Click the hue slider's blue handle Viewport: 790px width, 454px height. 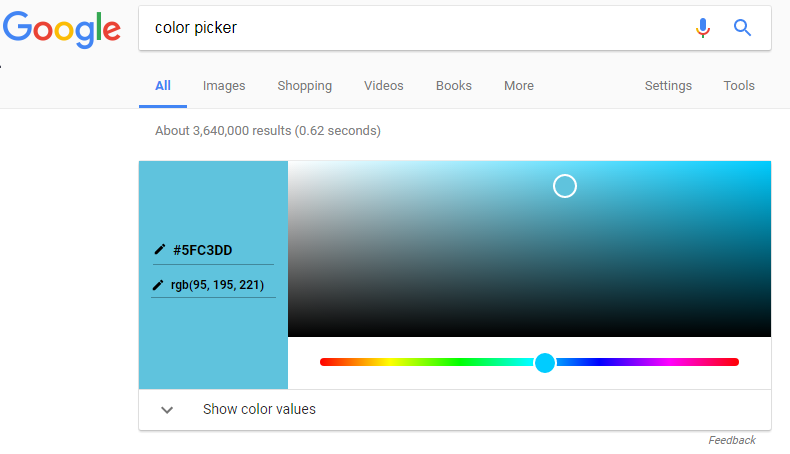(545, 362)
